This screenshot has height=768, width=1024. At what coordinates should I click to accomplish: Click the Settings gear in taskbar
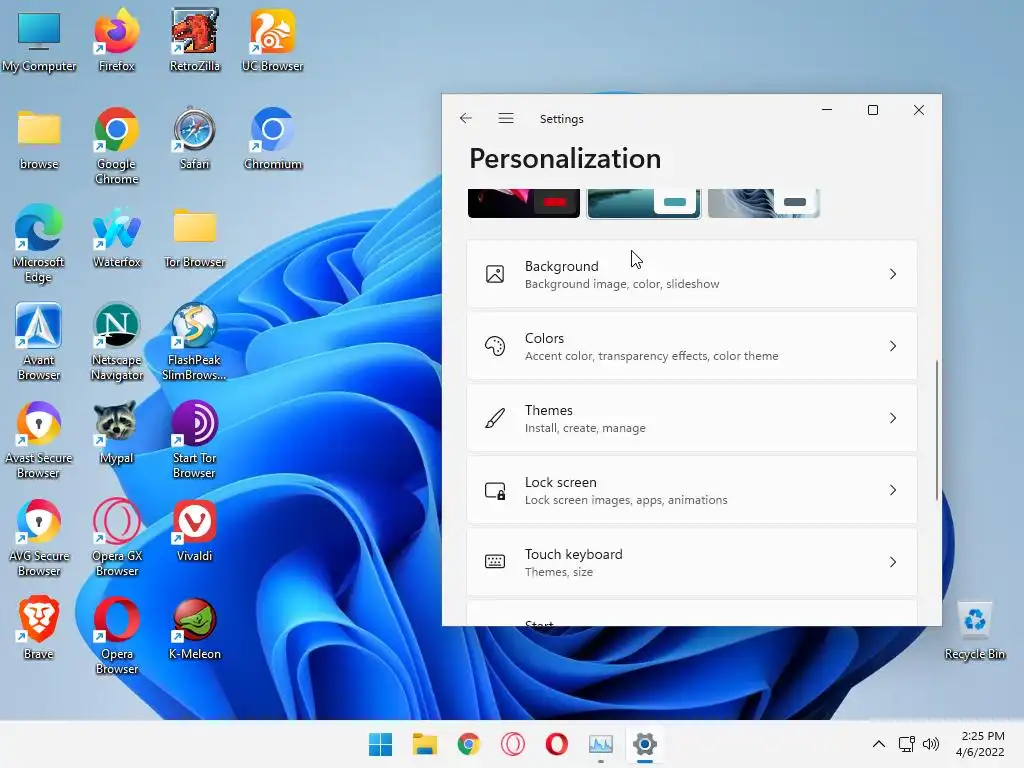coord(645,744)
